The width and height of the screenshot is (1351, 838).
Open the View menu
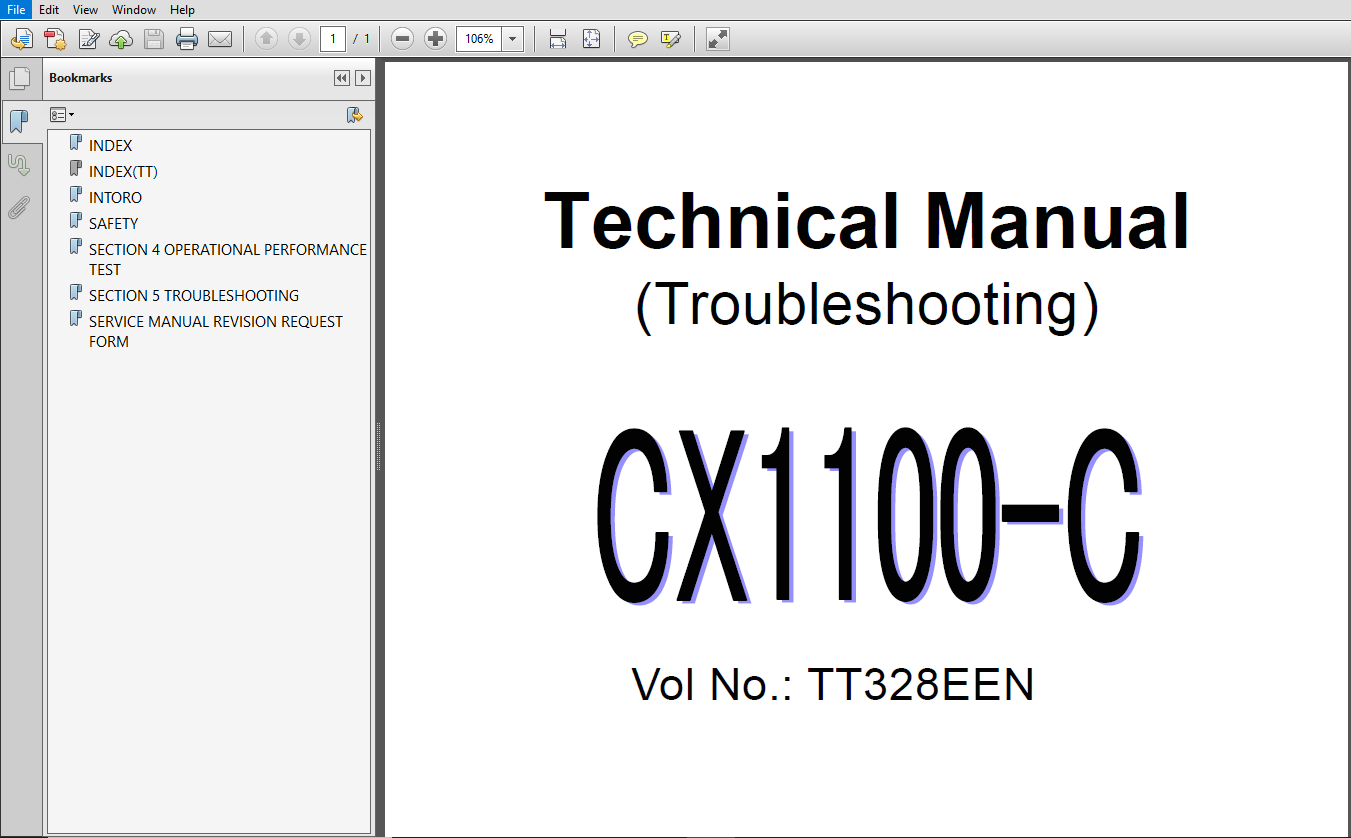(x=86, y=9)
